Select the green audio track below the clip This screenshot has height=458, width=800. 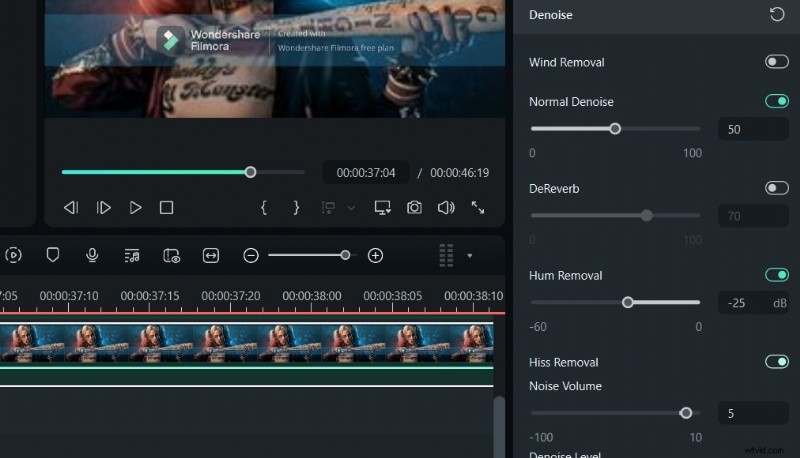click(246, 376)
